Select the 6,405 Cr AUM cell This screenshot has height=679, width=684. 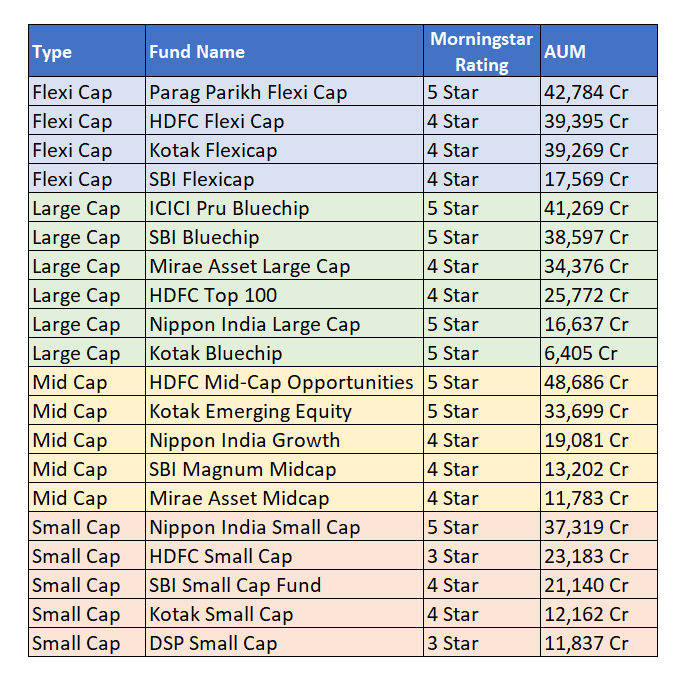point(581,353)
